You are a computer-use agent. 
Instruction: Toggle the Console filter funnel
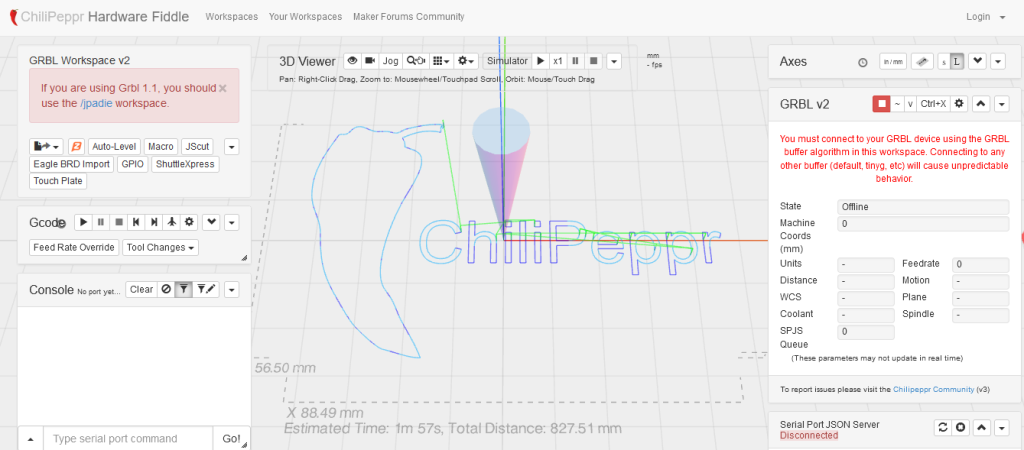click(184, 289)
